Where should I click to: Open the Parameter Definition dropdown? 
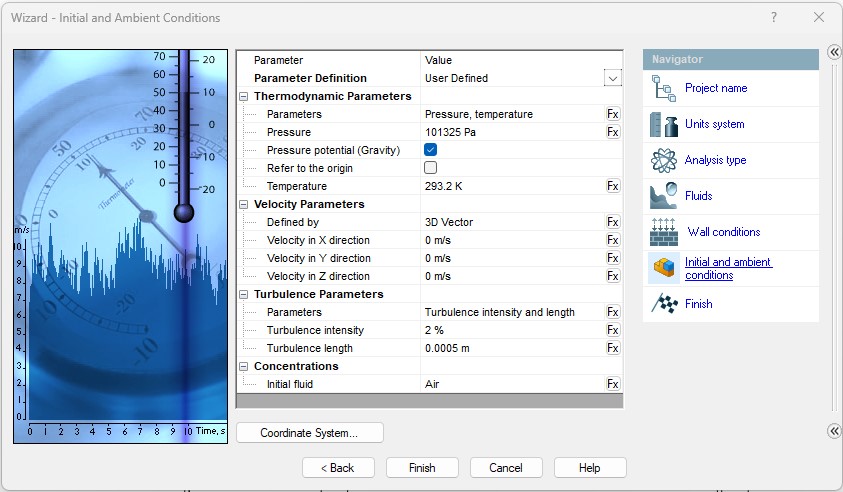[612, 78]
